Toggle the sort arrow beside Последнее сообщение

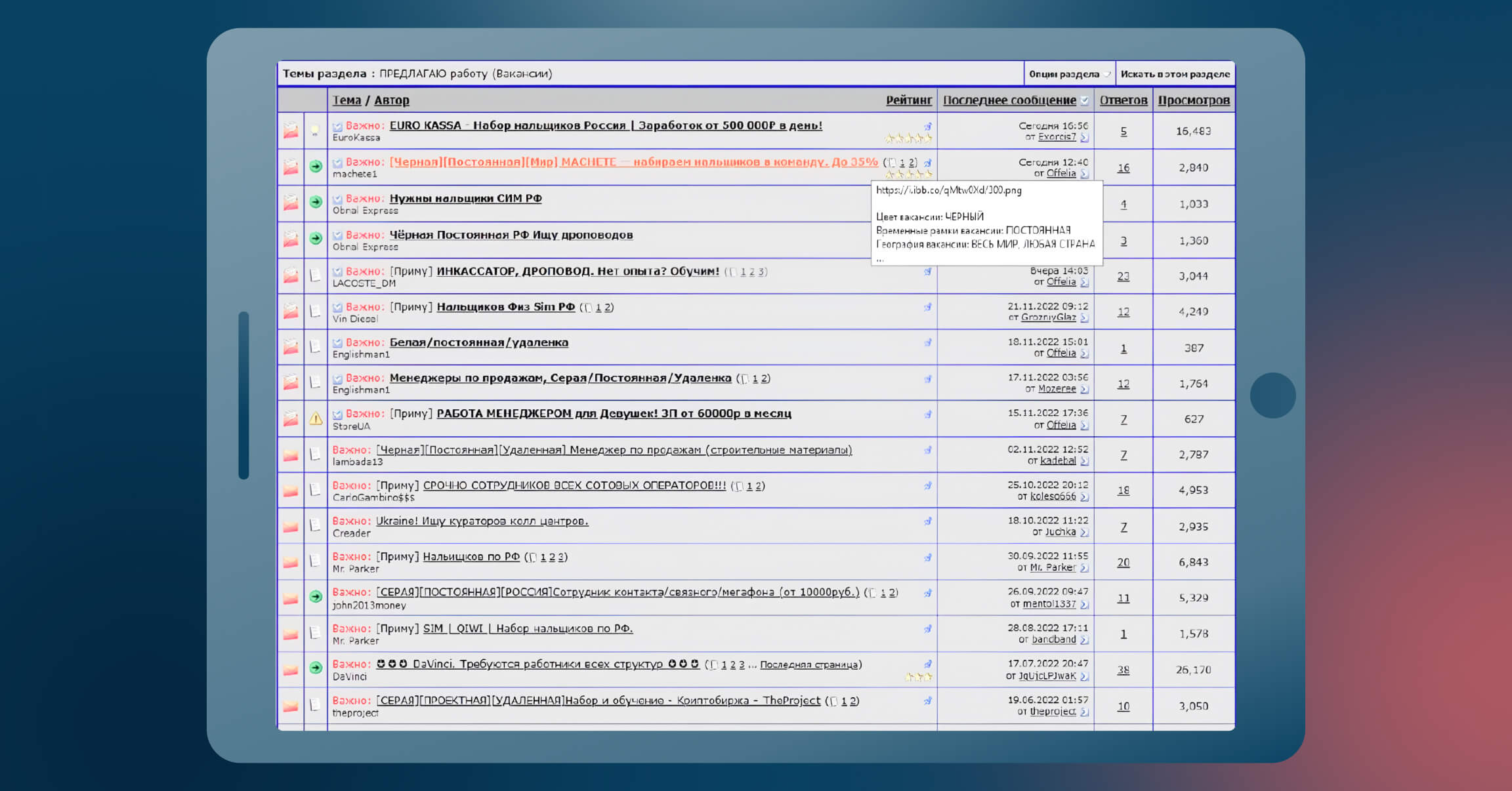(1084, 100)
